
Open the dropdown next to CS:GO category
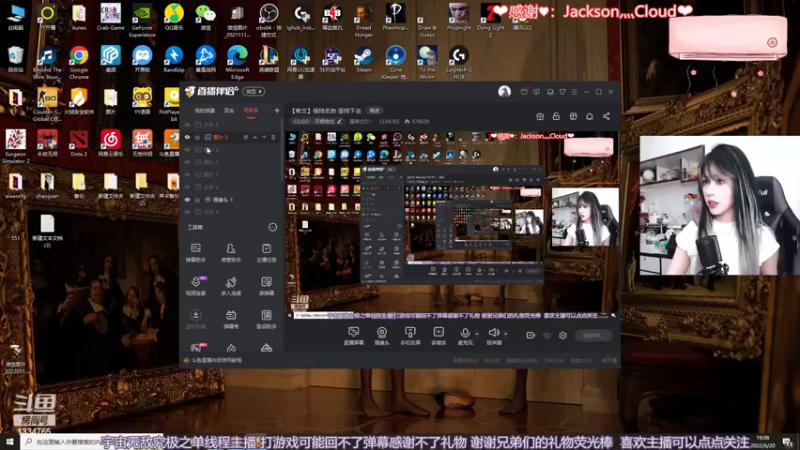361,121
